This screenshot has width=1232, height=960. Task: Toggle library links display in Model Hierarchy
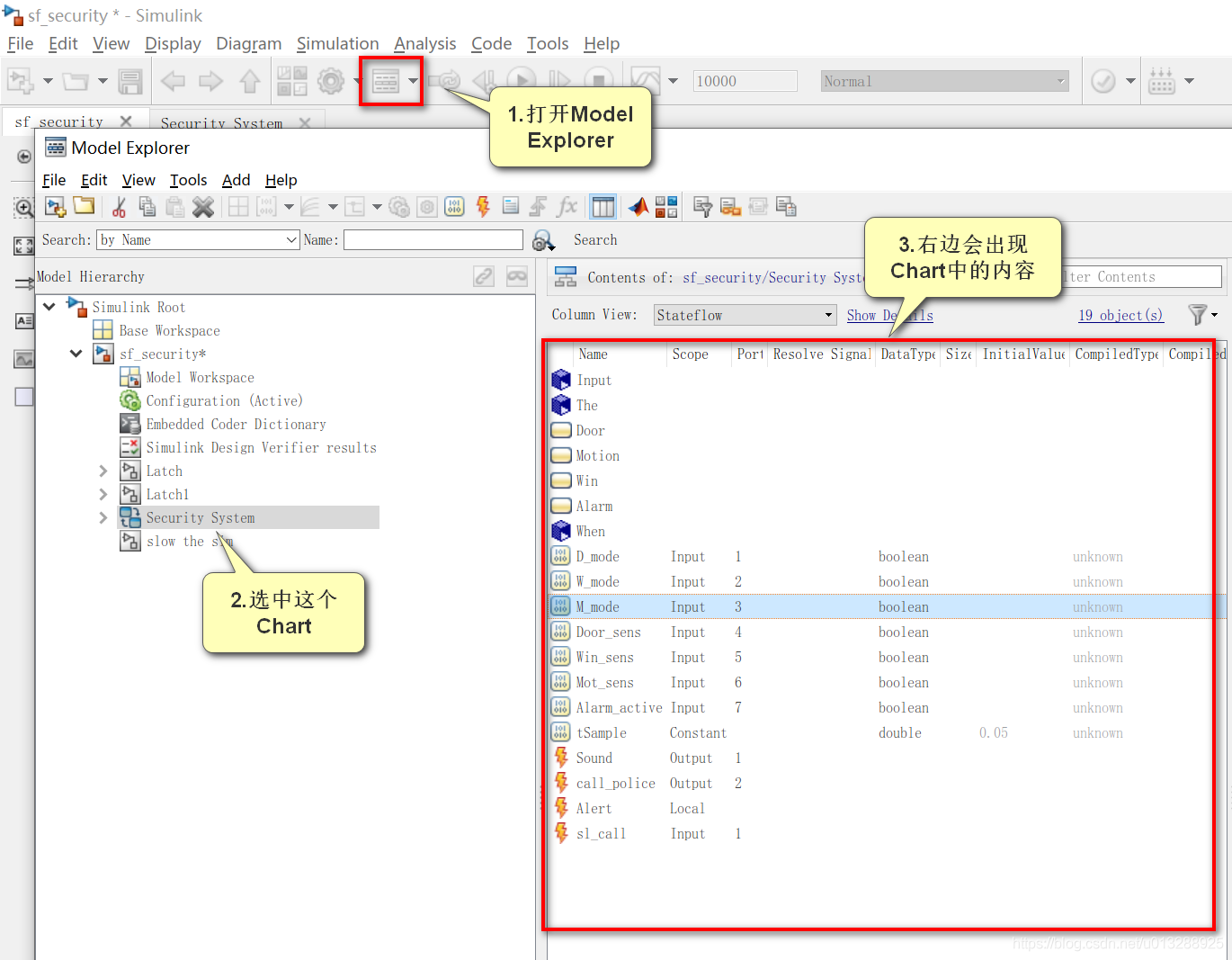tap(485, 276)
